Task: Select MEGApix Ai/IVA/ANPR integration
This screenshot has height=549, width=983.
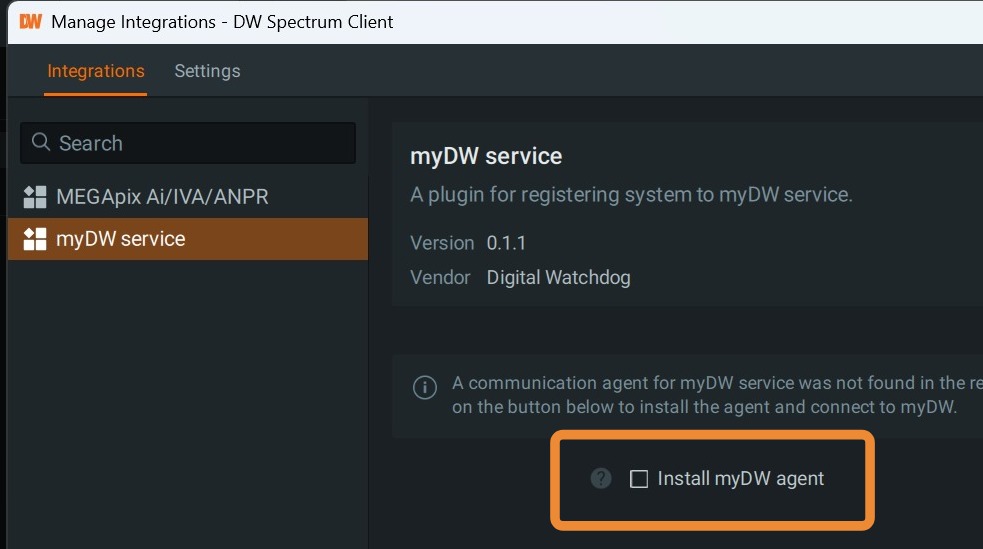Action: click(x=188, y=197)
